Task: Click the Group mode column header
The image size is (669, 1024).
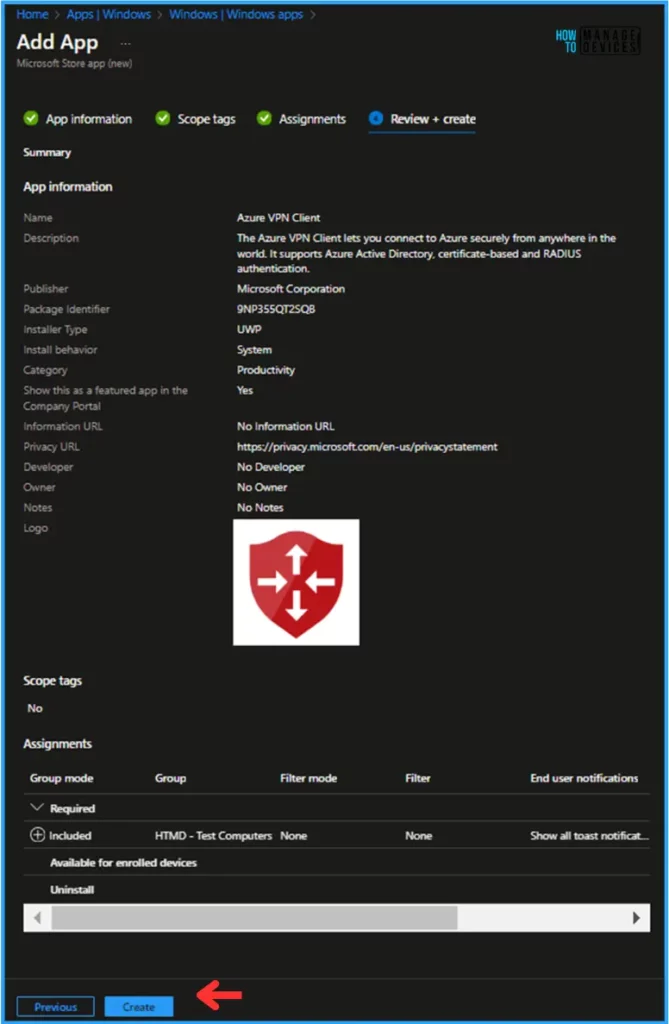Action: tap(61, 778)
